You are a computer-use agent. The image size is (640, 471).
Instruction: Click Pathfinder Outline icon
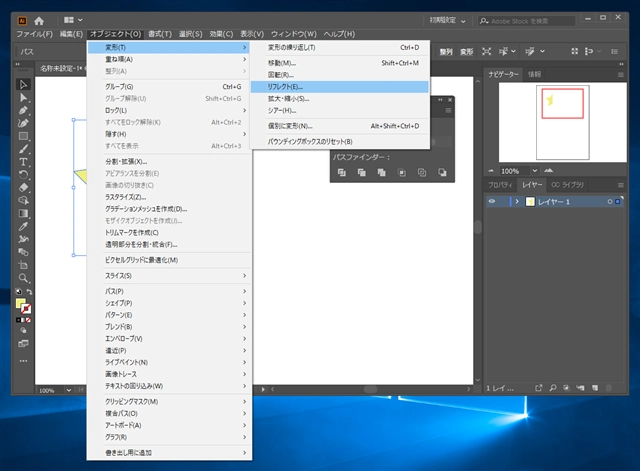(422, 173)
